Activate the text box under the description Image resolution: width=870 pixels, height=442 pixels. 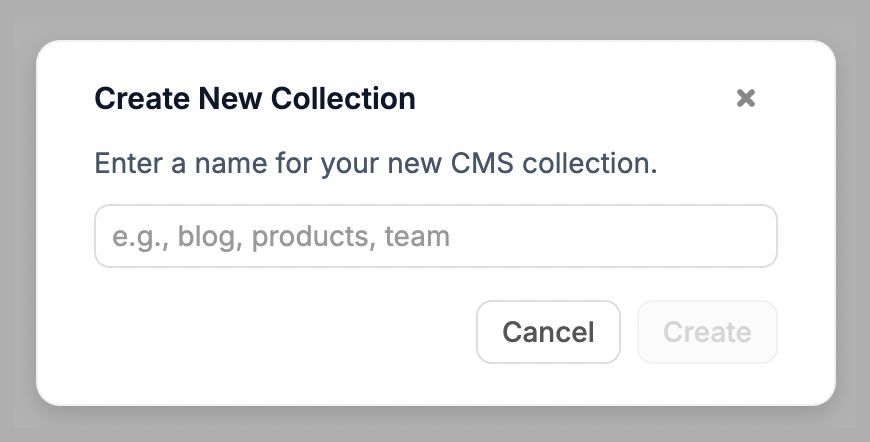coord(435,237)
